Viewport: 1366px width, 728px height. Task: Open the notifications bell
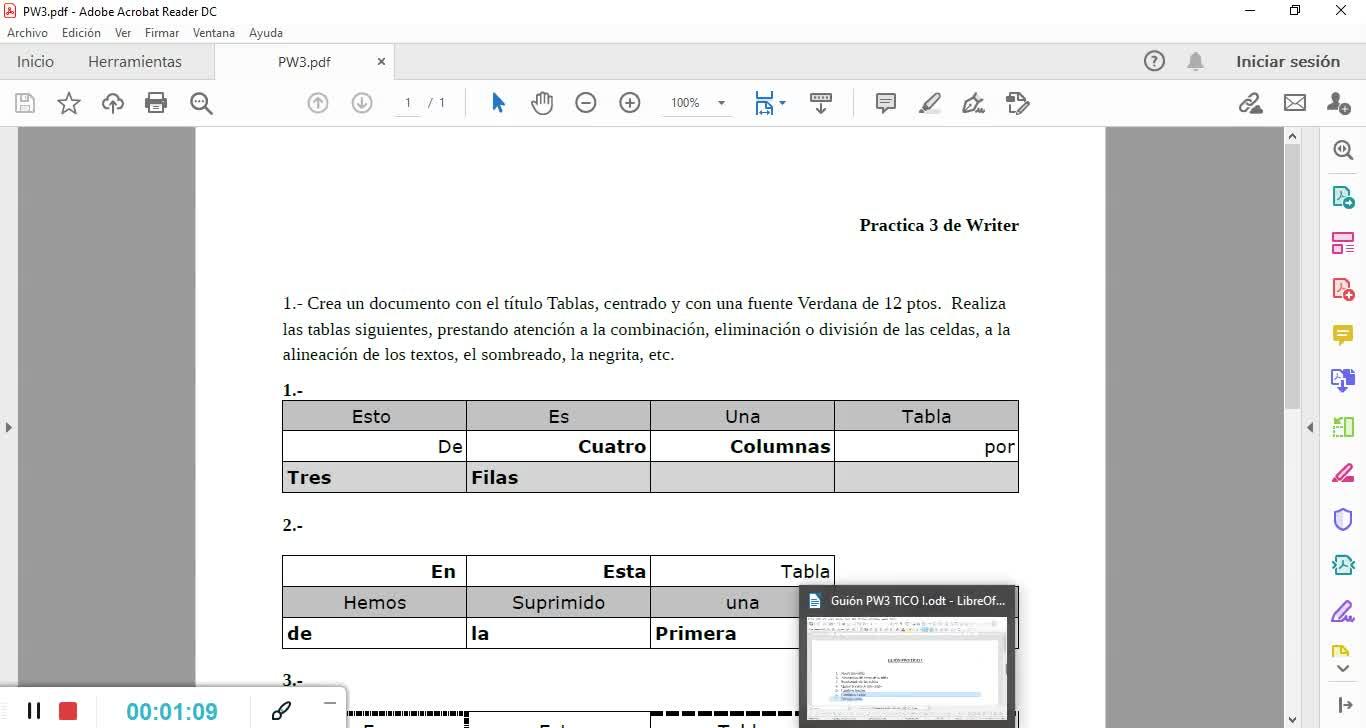point(1195,61)
